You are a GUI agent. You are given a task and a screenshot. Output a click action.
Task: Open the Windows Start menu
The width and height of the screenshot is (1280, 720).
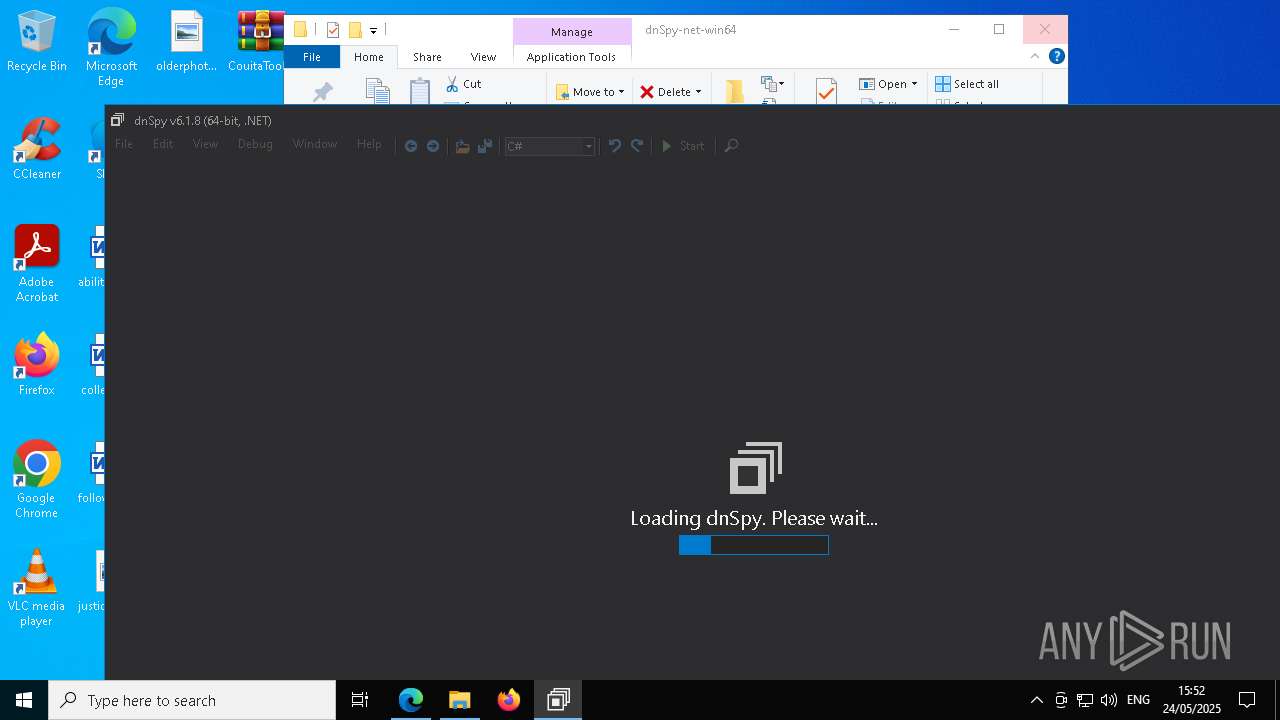[24, 700]
